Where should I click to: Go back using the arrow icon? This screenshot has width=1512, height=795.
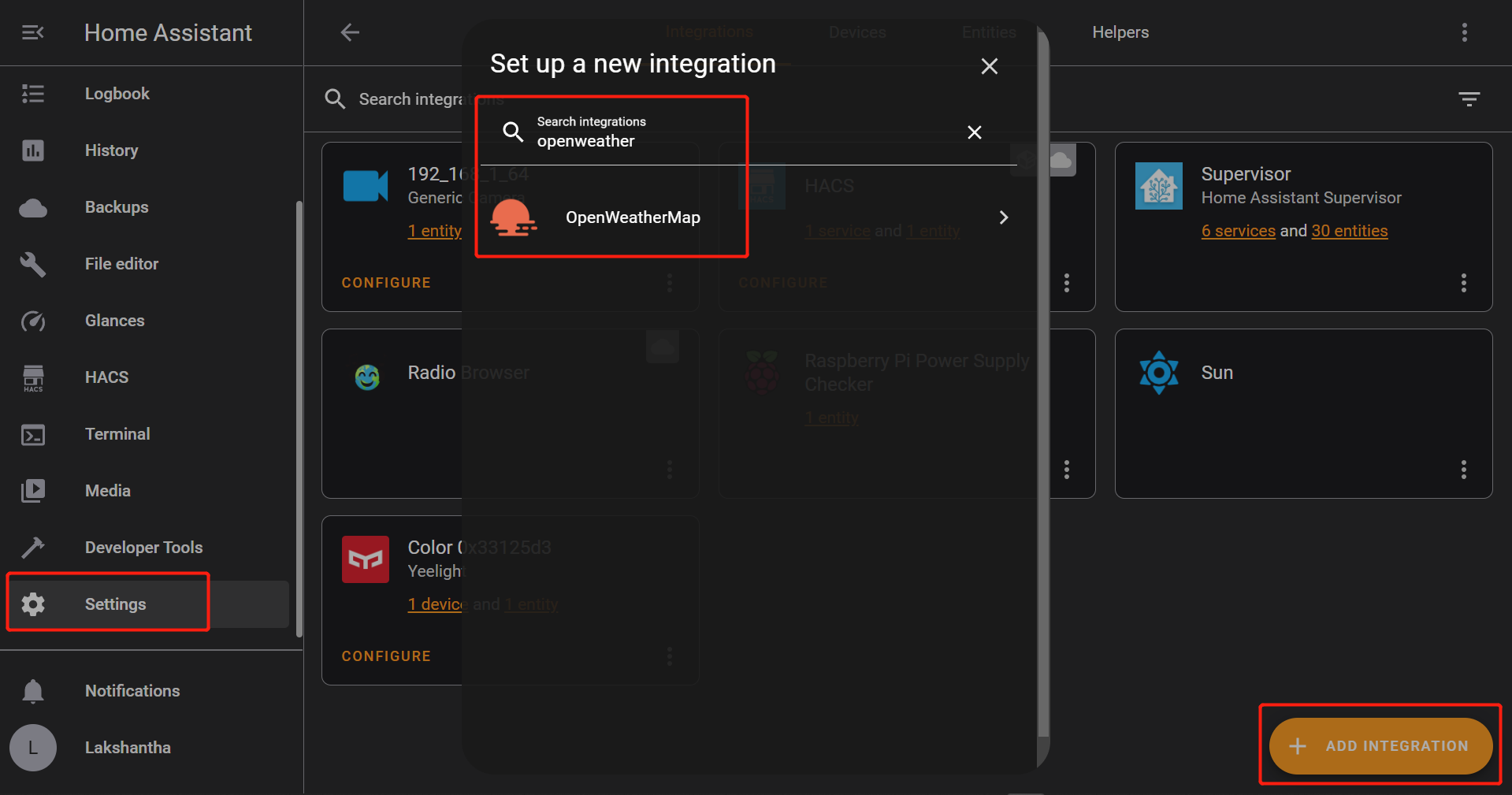click(x=350, y=32)
